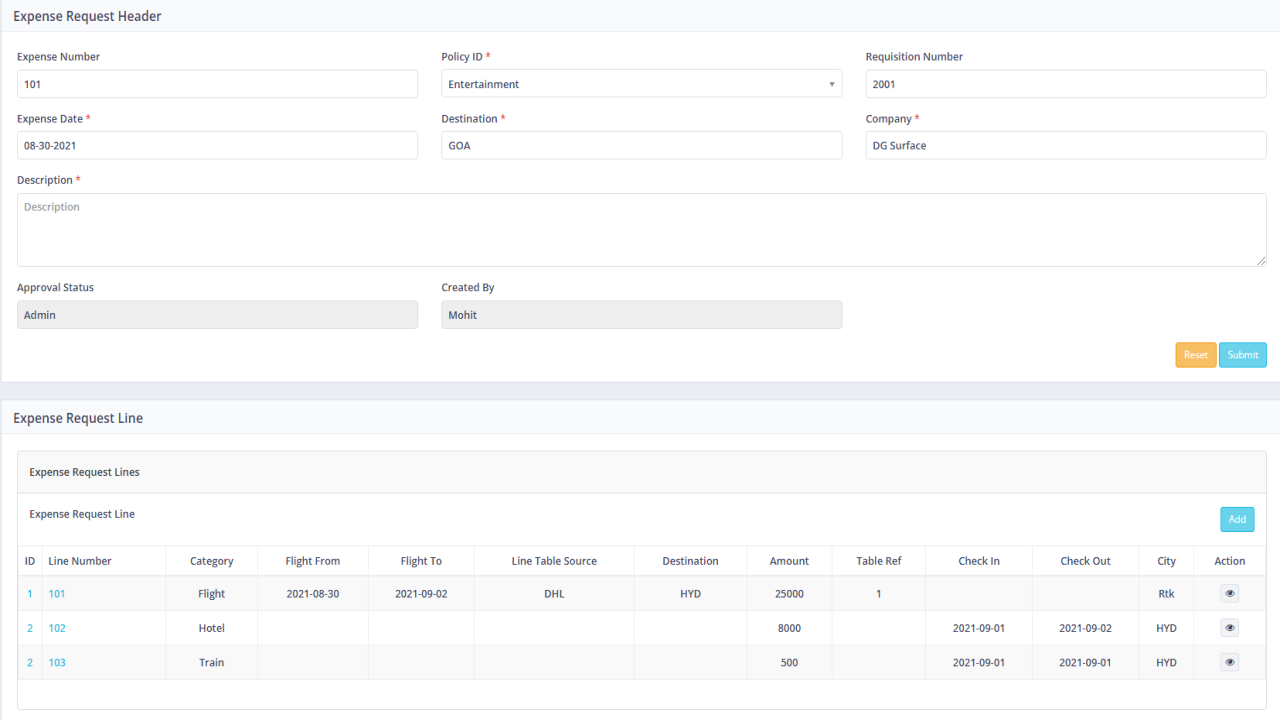Click the Amount column header
The width and height of the screenshot is (1280, 720).
coord(789,560)
